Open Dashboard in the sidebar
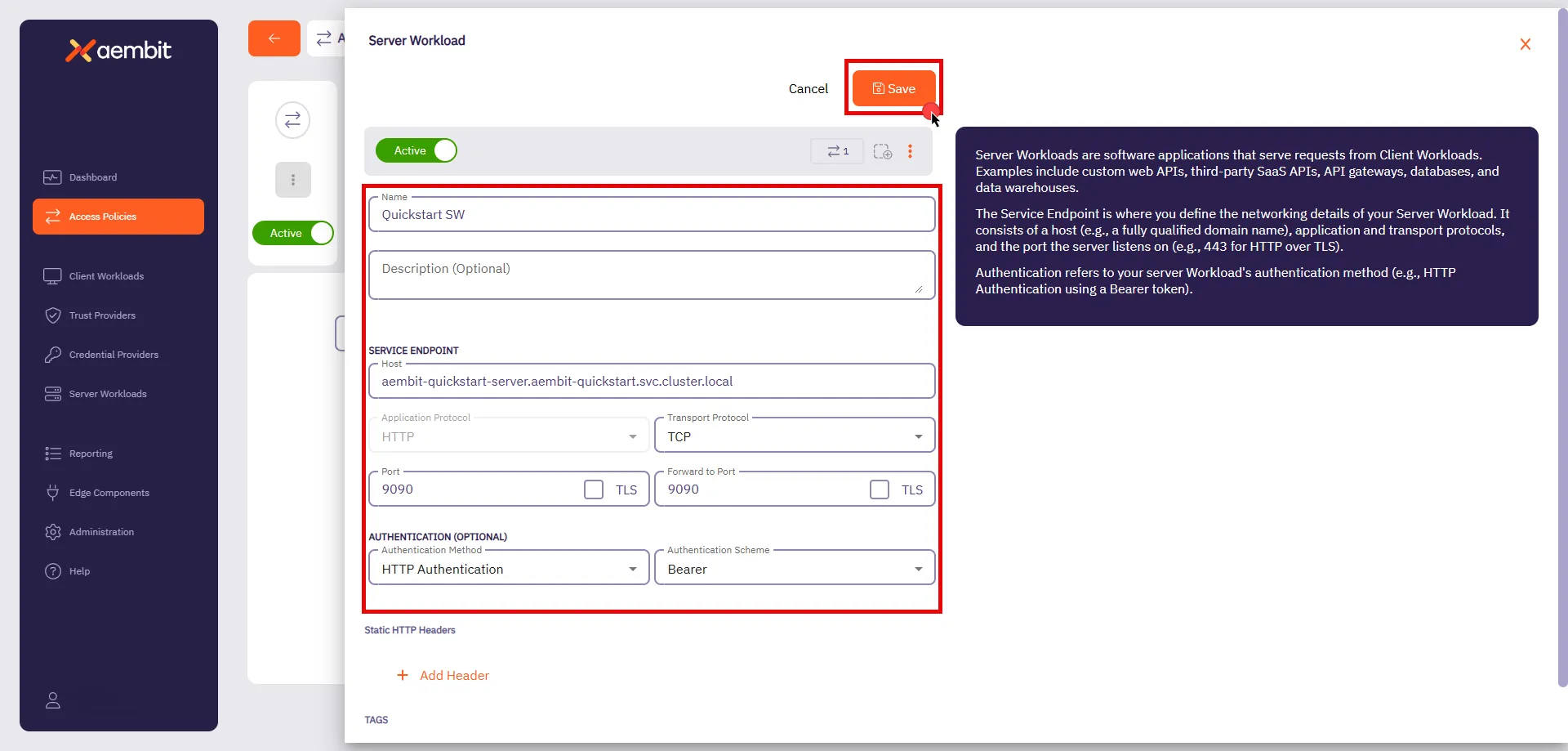Image resolution: width=1568 pixels, height=751 pixels. pos(118,177)
